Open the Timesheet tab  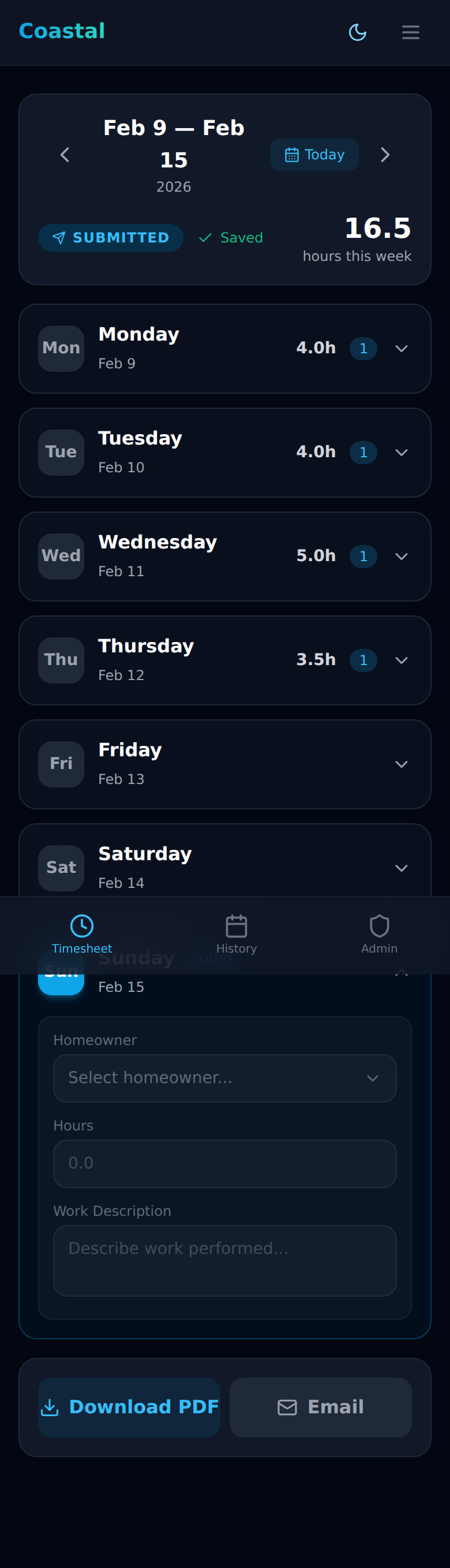click(82, 935)
